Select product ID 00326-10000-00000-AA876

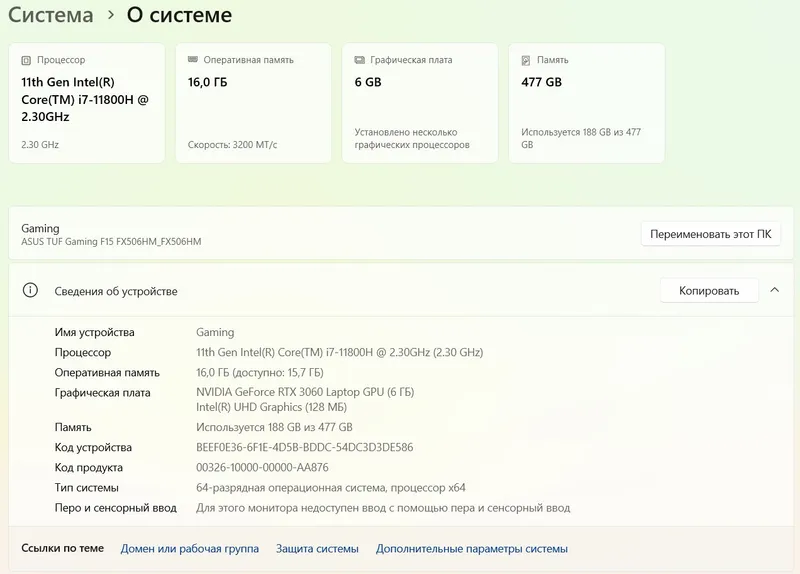[x=262, y=467]
